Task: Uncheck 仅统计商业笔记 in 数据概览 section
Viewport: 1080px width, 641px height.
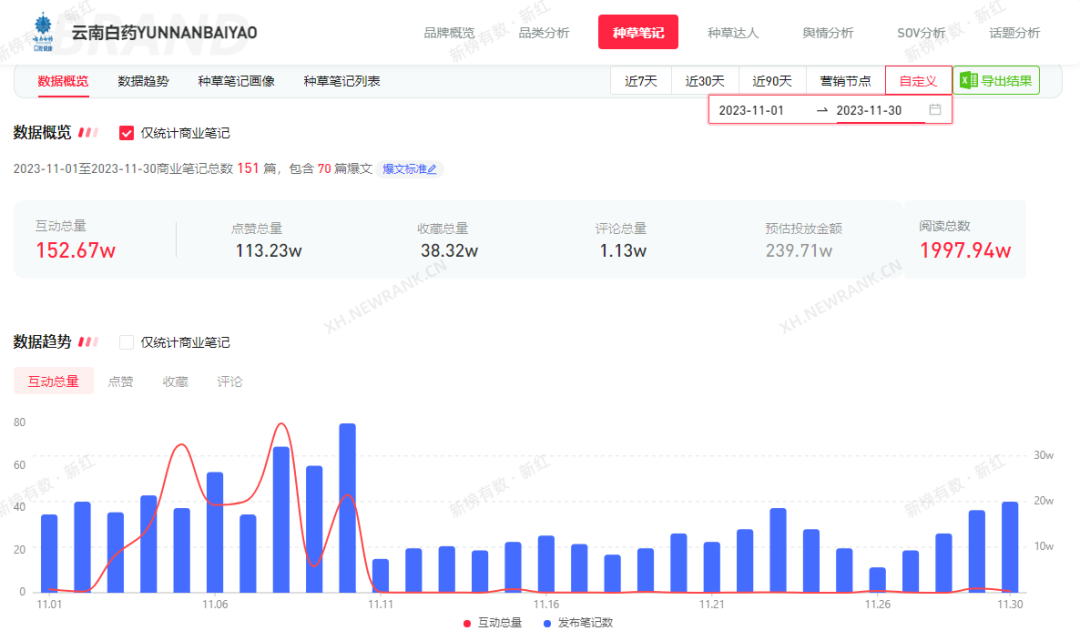Action: click(x=126, y=133)
